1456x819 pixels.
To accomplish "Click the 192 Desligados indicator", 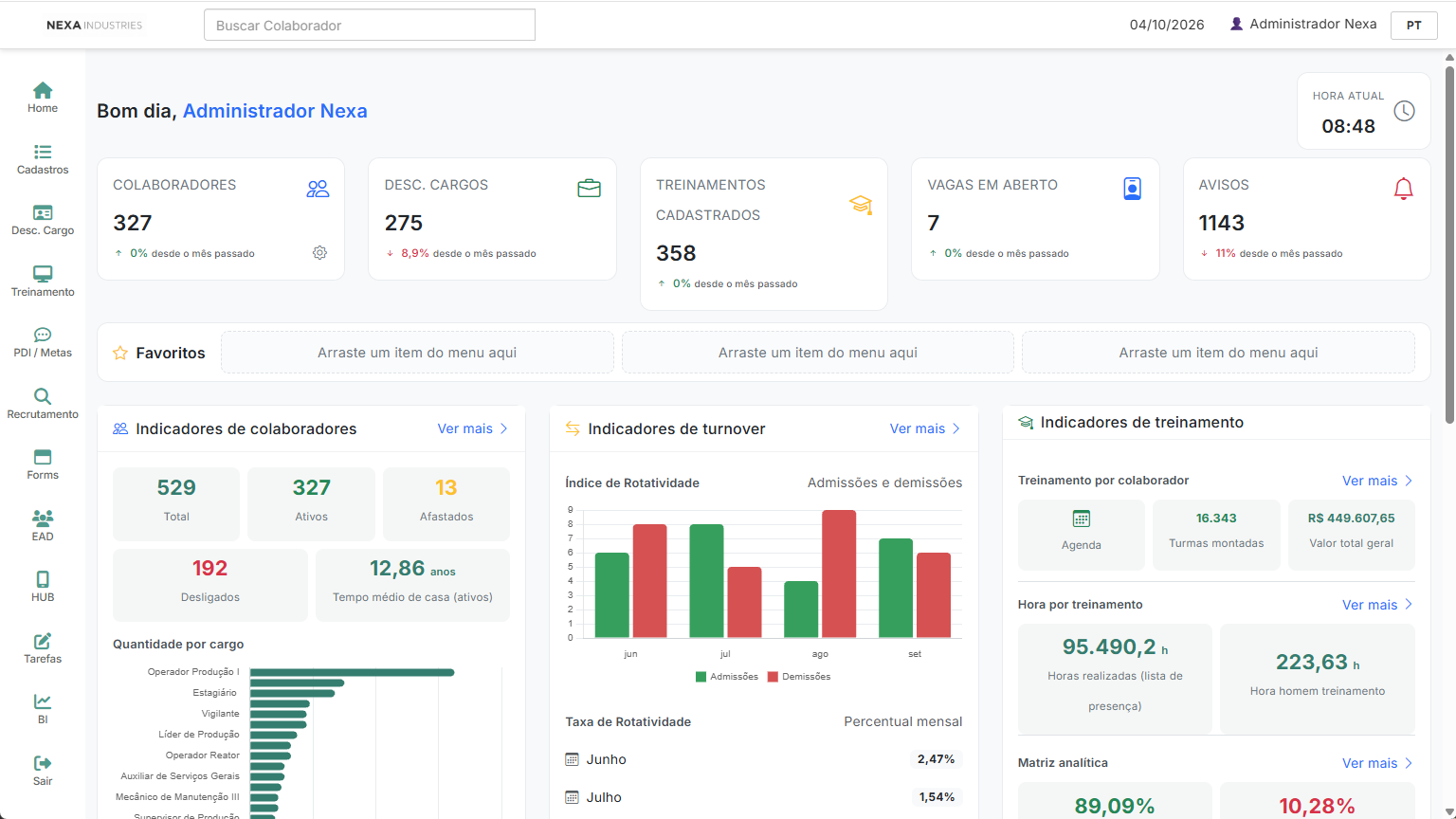I will (x=209, y=585).
